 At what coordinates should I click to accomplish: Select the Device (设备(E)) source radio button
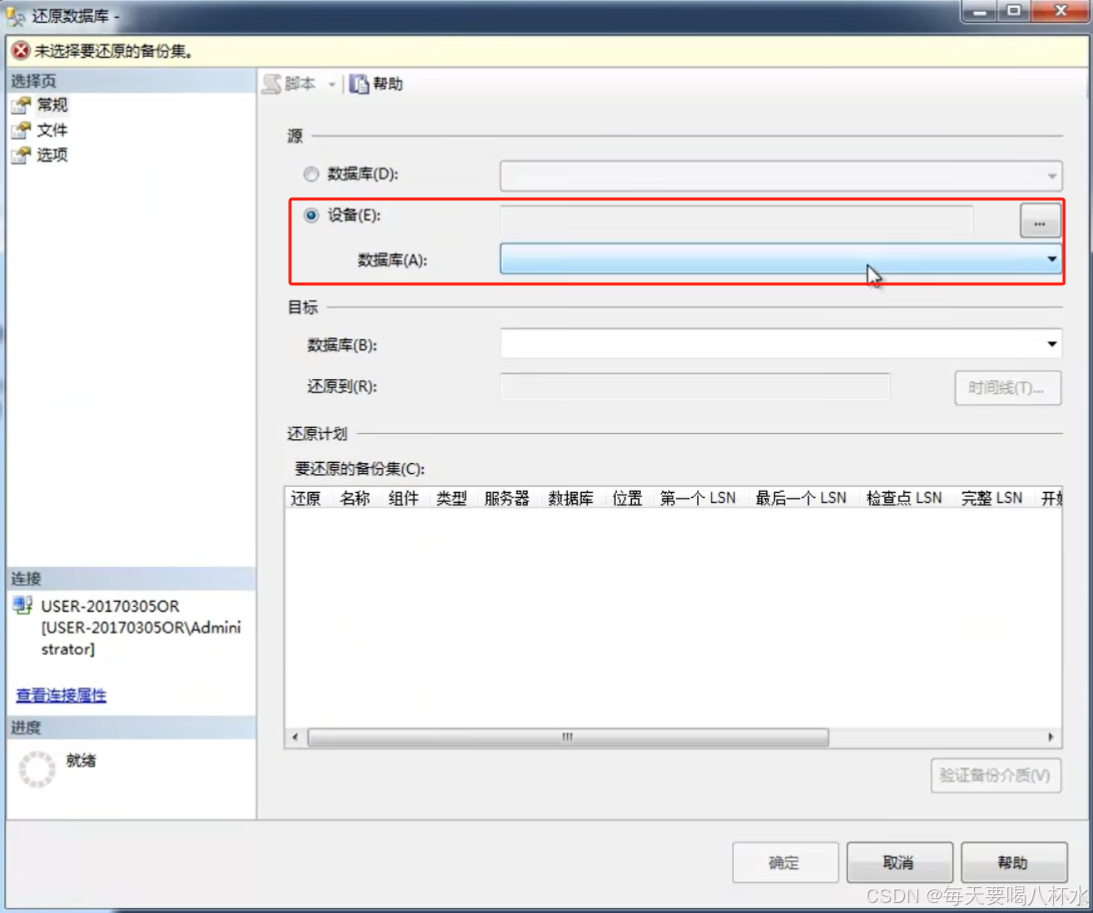click(311, 215)
